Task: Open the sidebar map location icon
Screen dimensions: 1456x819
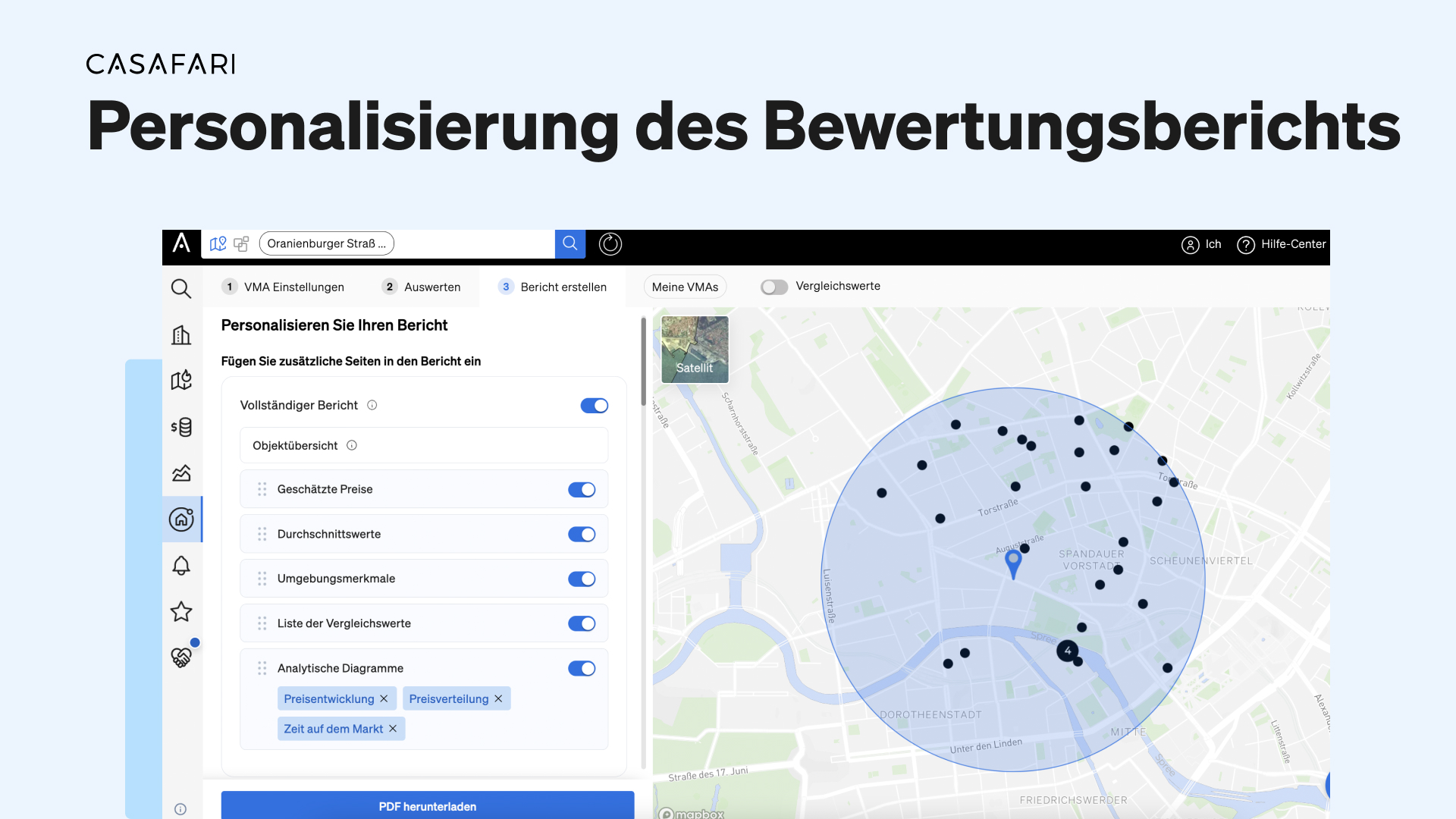Action: [181, 381]
